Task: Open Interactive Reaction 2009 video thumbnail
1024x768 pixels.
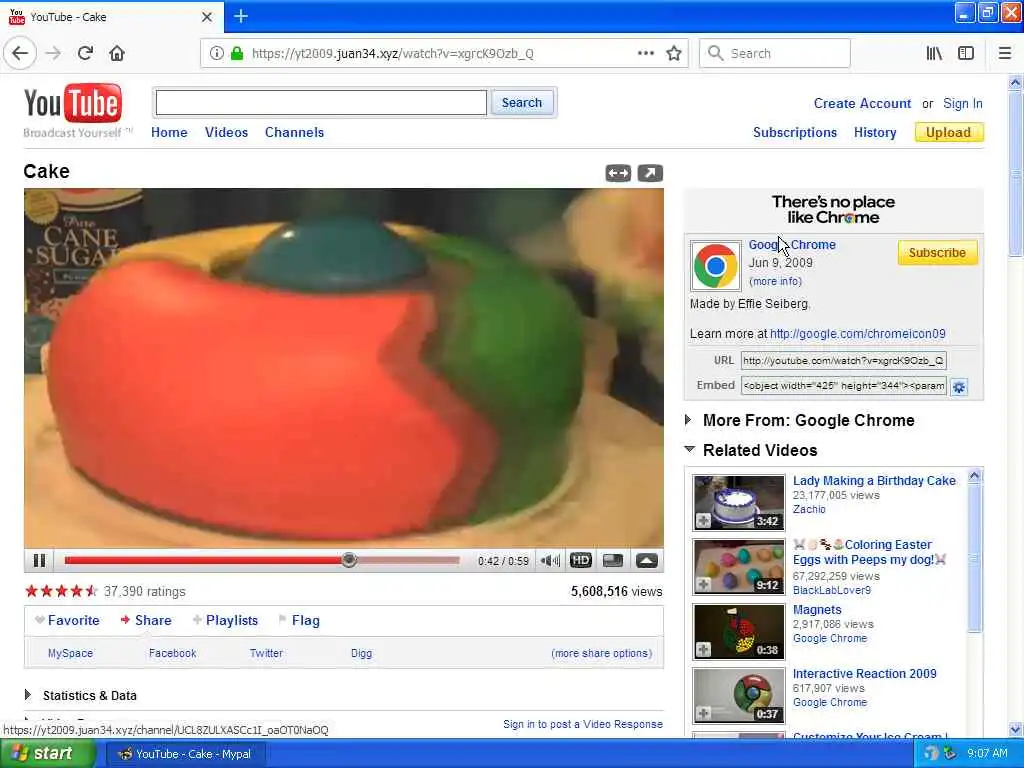Action: 739,695
